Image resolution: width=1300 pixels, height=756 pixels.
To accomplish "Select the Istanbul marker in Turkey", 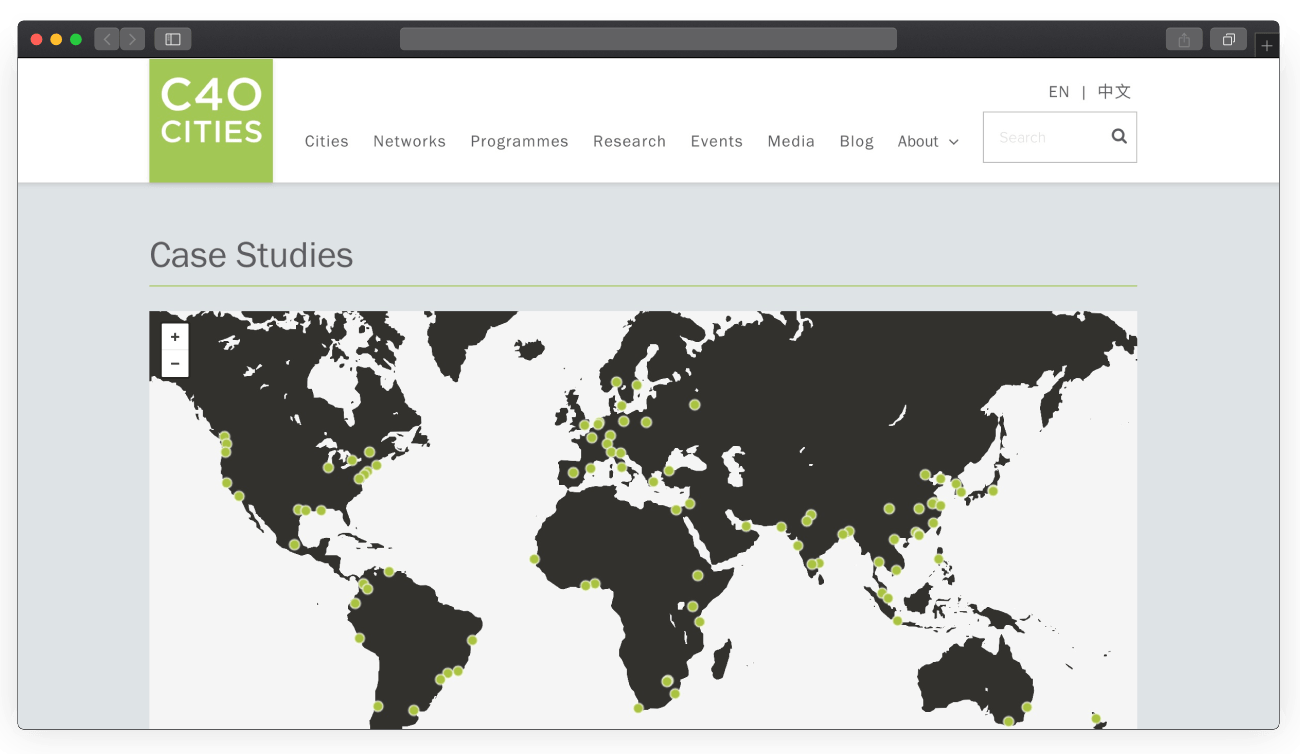I will 669,471.
